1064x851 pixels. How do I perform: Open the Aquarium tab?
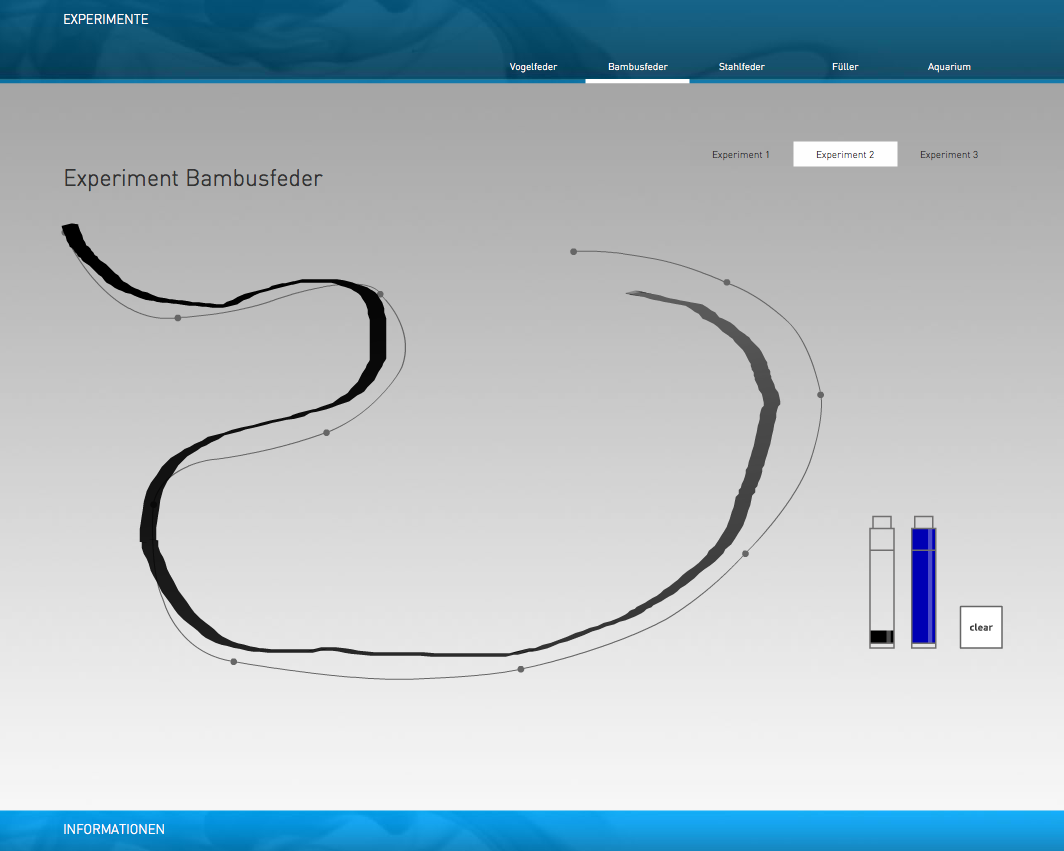point(949,67)
